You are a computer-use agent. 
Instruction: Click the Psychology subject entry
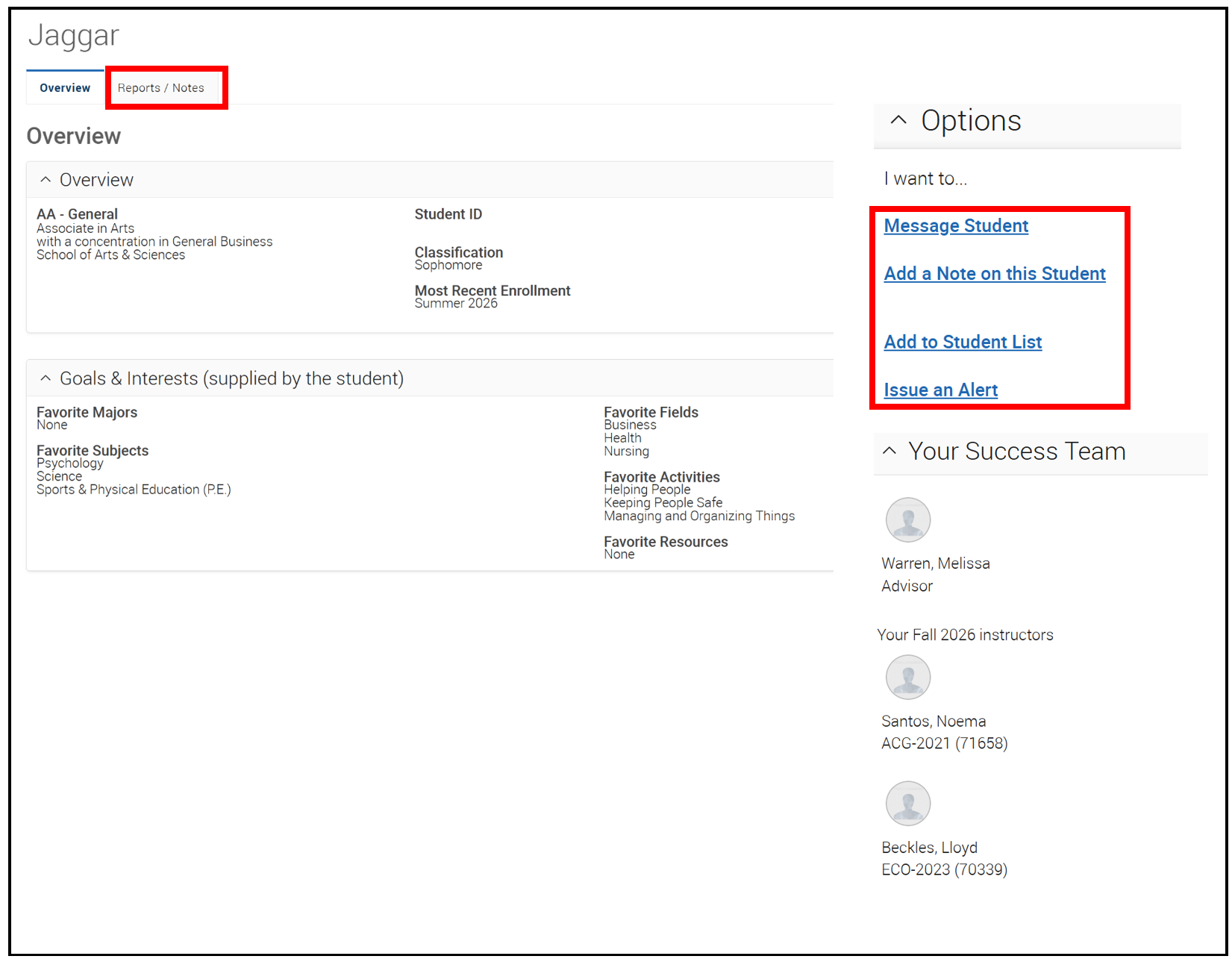pyautogui.click(x=70, y=463)
